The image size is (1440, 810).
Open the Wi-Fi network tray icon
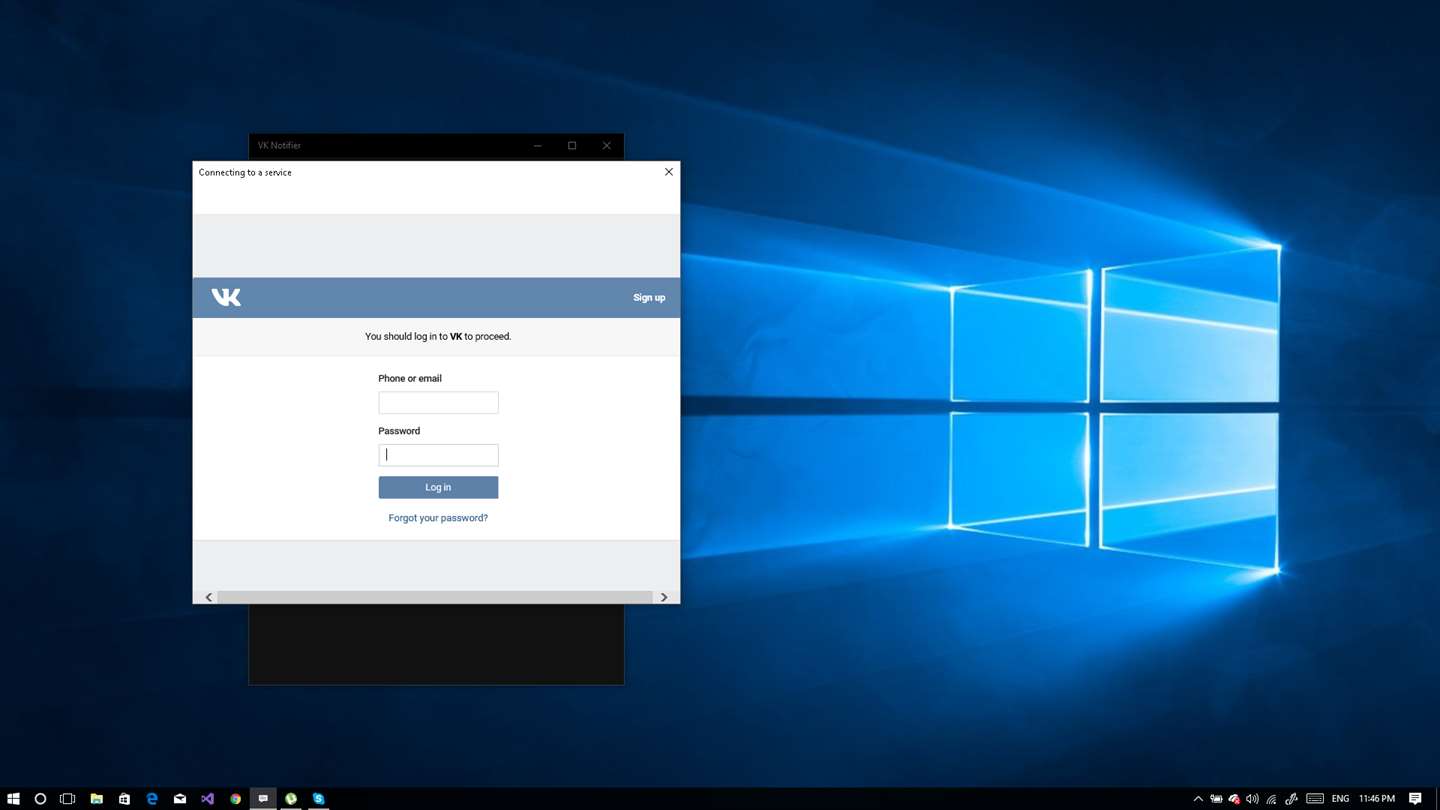click(x=1271, y=799)
